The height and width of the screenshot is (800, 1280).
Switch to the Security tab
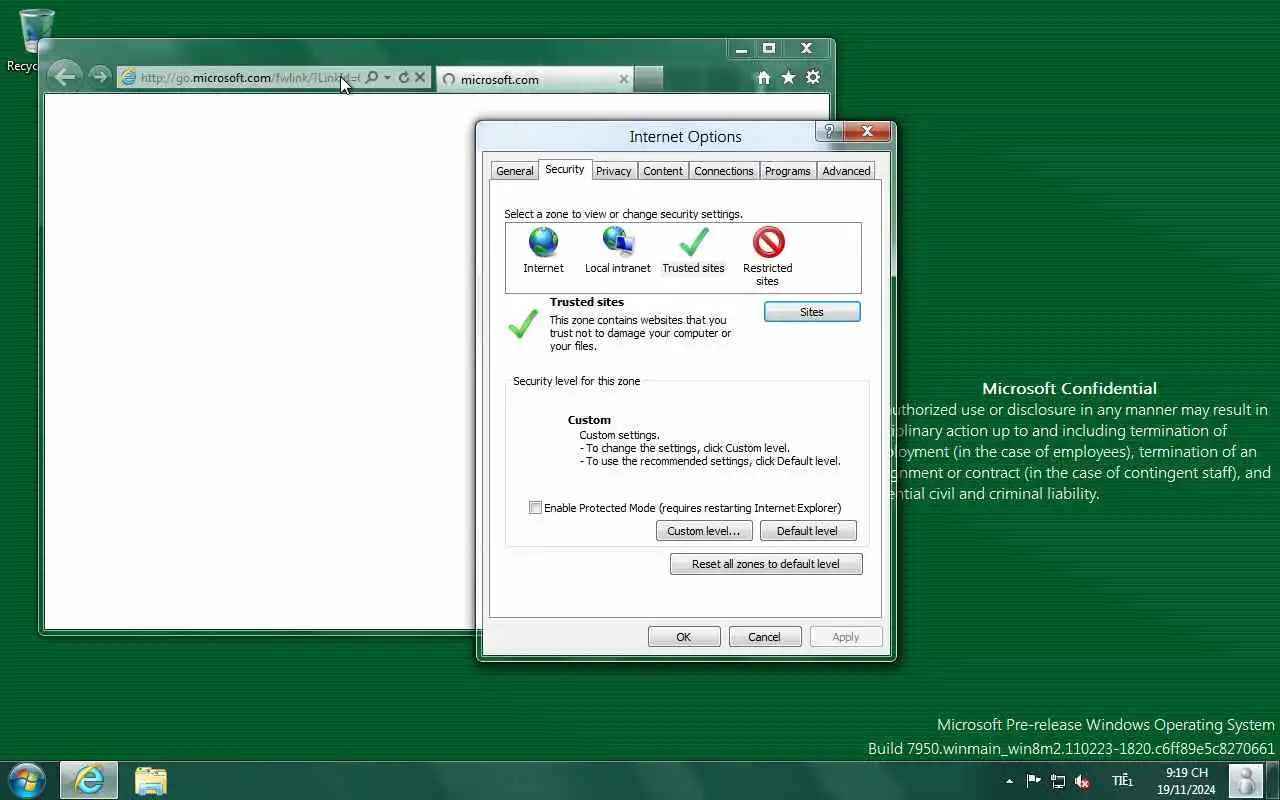pyautogui.click(x=564, y=170)
